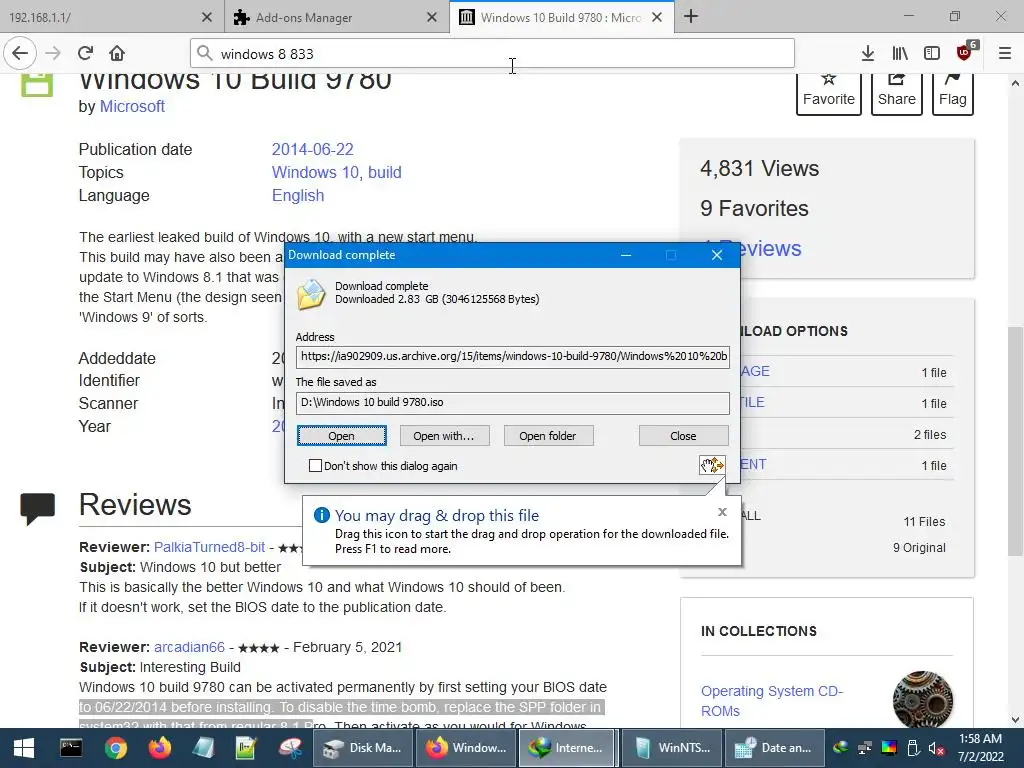Viewport: 1024px width, 768px height.
Task: Click Open with... in the download dialog
Action: (x=444, y=436)
